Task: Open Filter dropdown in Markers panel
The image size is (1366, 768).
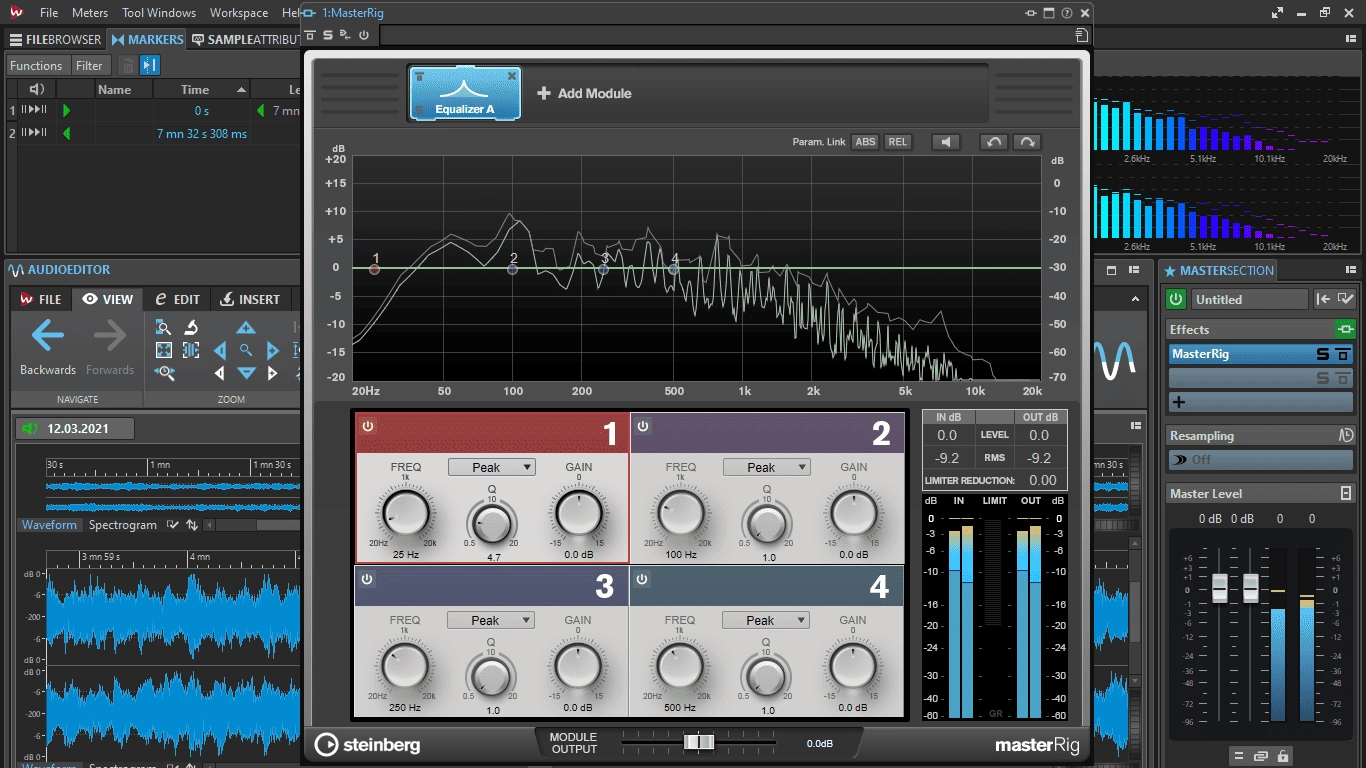Action: click(x=89, y=66)
